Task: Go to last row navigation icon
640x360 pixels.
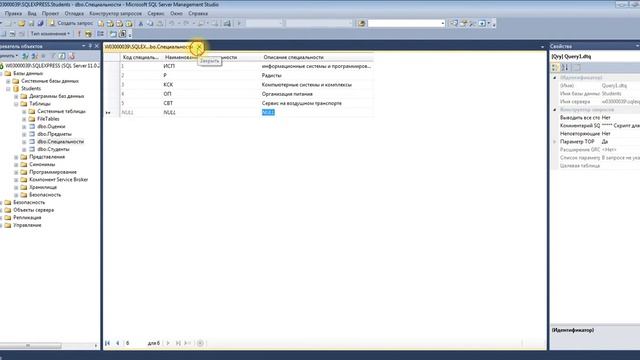Action: click(x=178, y=343)
